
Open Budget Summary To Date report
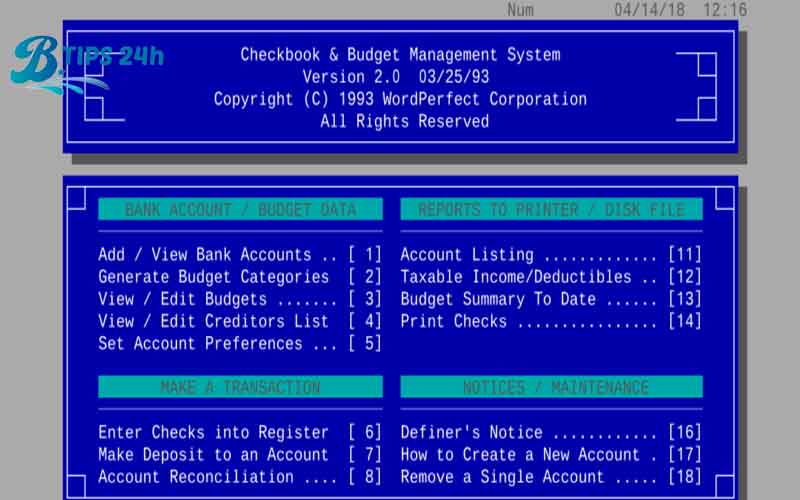[x=551, y=299]
